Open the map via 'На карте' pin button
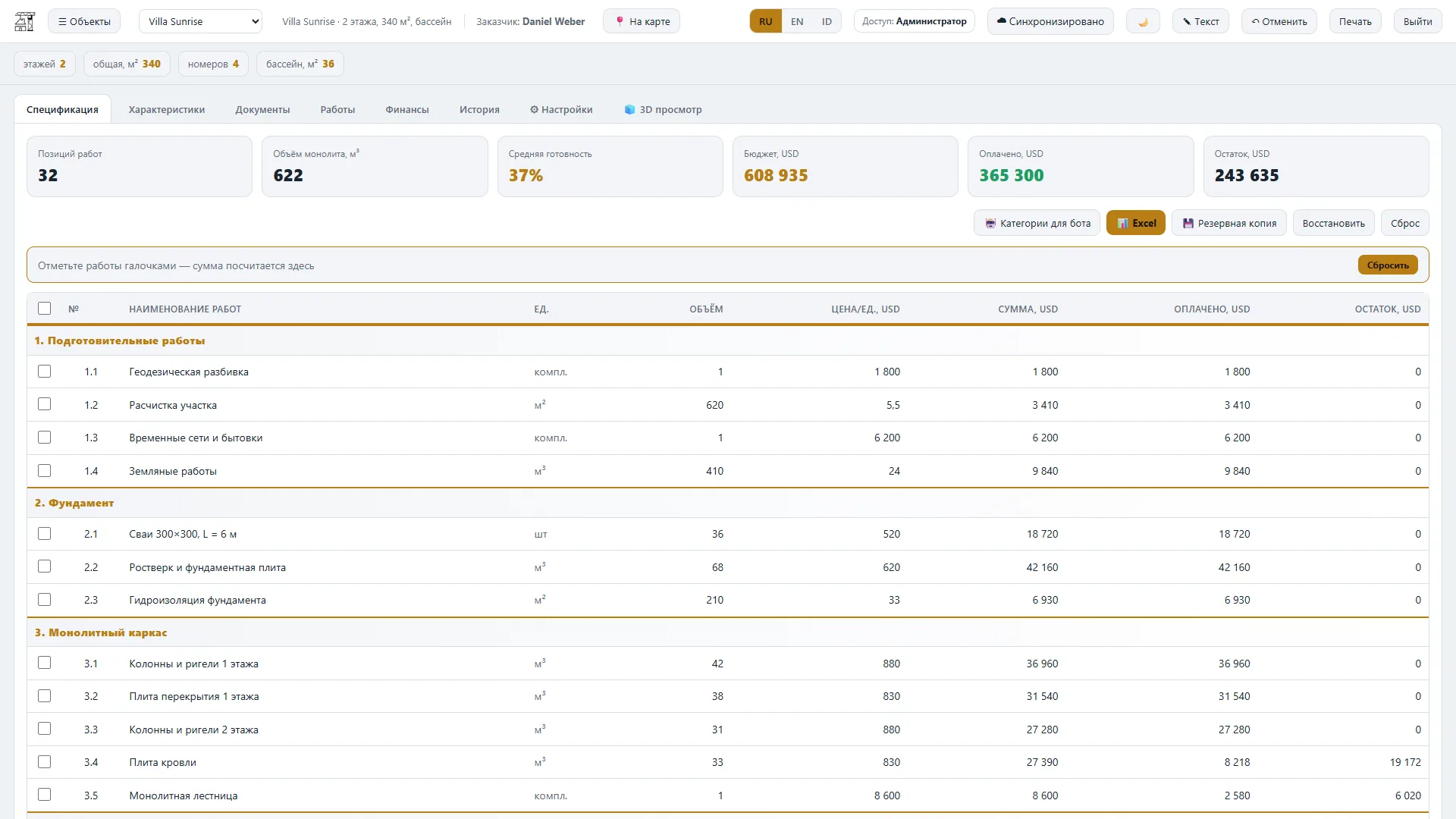Image resolution: width=1456 pixels, height=819 pixels. [x=642, y=21]
